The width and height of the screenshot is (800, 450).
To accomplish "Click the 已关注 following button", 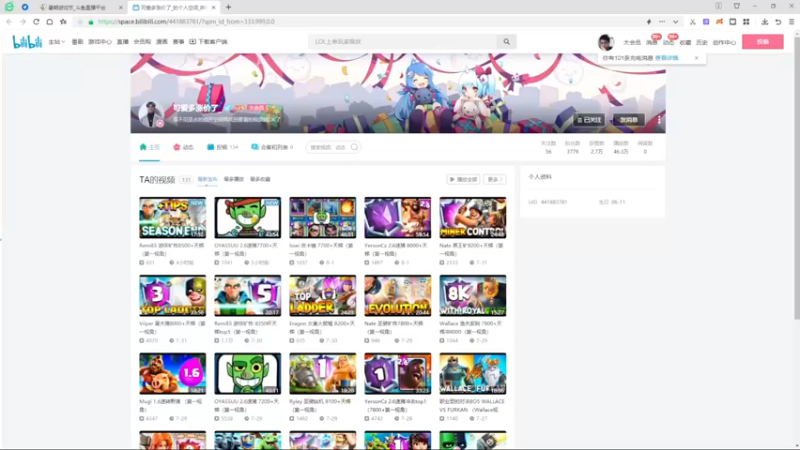I will (x=589, y=120).
